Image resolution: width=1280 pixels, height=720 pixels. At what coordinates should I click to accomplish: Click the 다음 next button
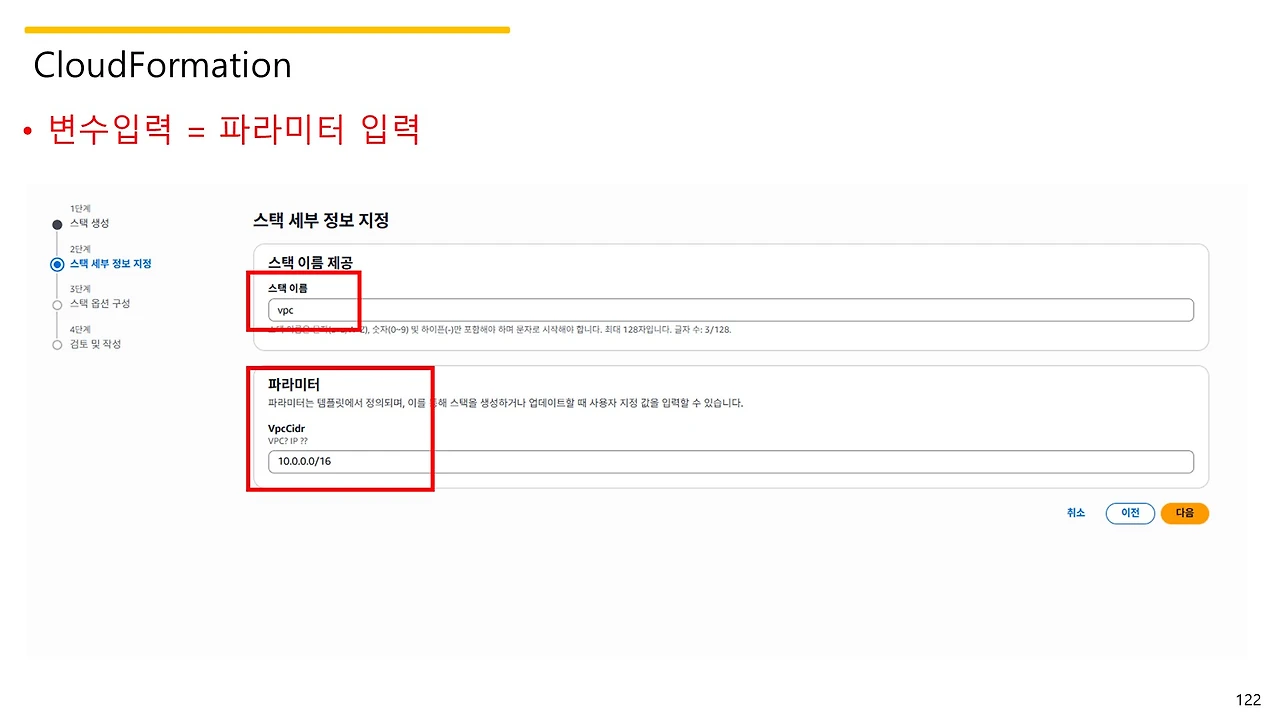click(1185, 513)
